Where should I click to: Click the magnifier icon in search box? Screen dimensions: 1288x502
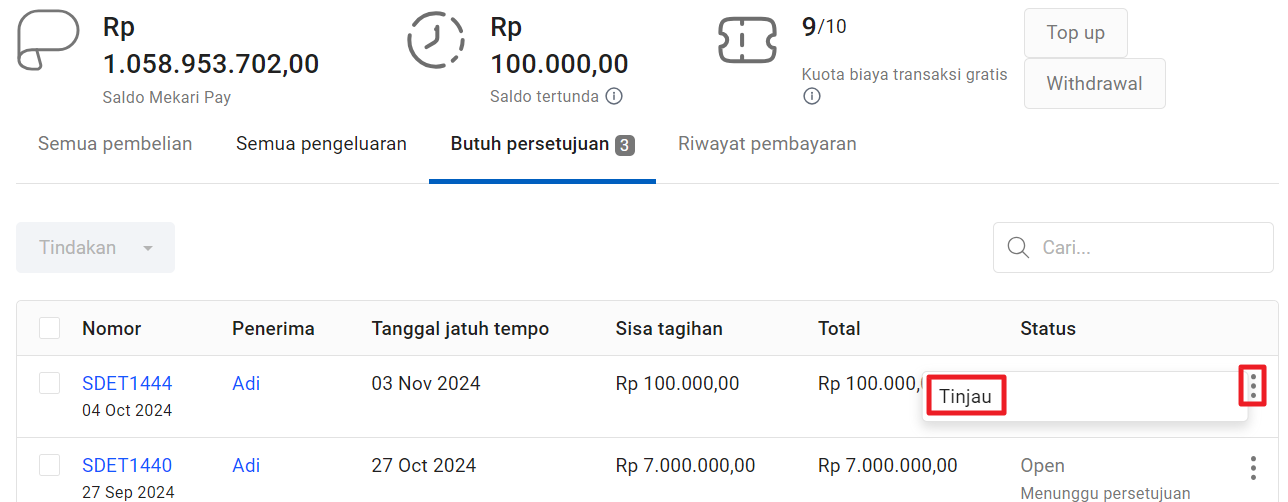pos(1018,247)
